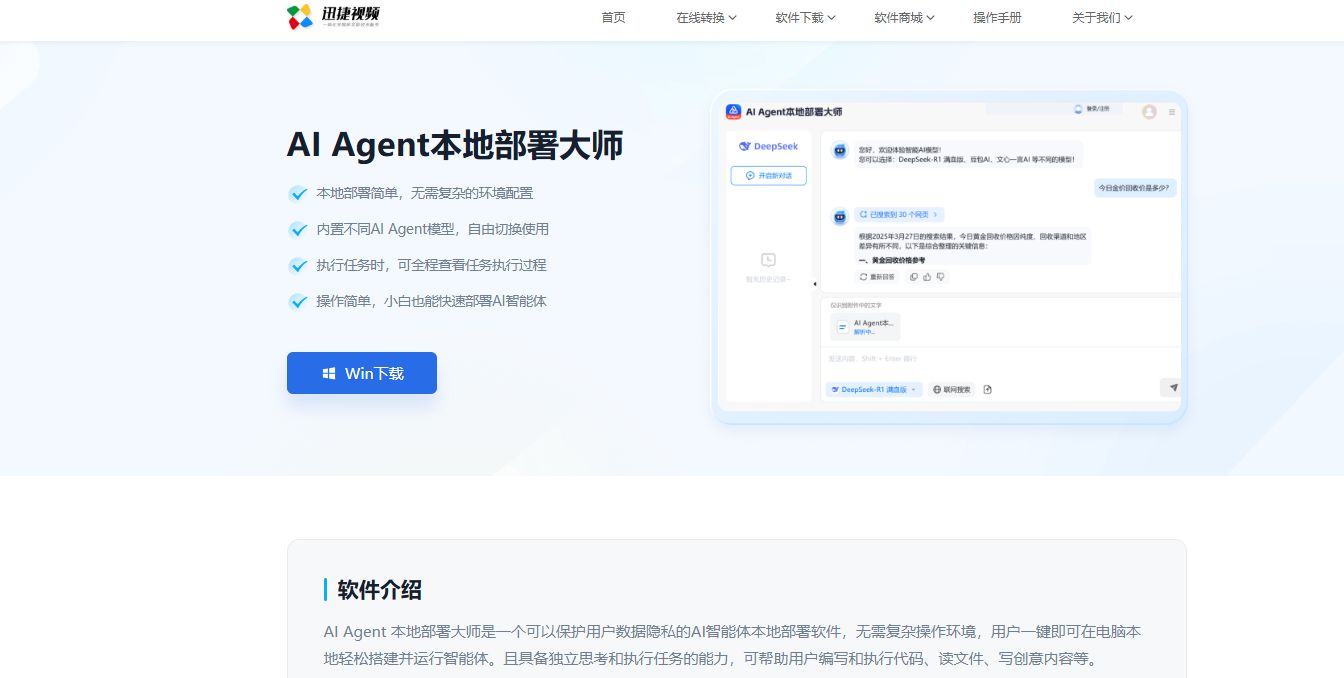Click the 迅捷视频 logo
The height and width of the screenshot is (678, 1344).
pyautogui.click(x=333, y=17)
